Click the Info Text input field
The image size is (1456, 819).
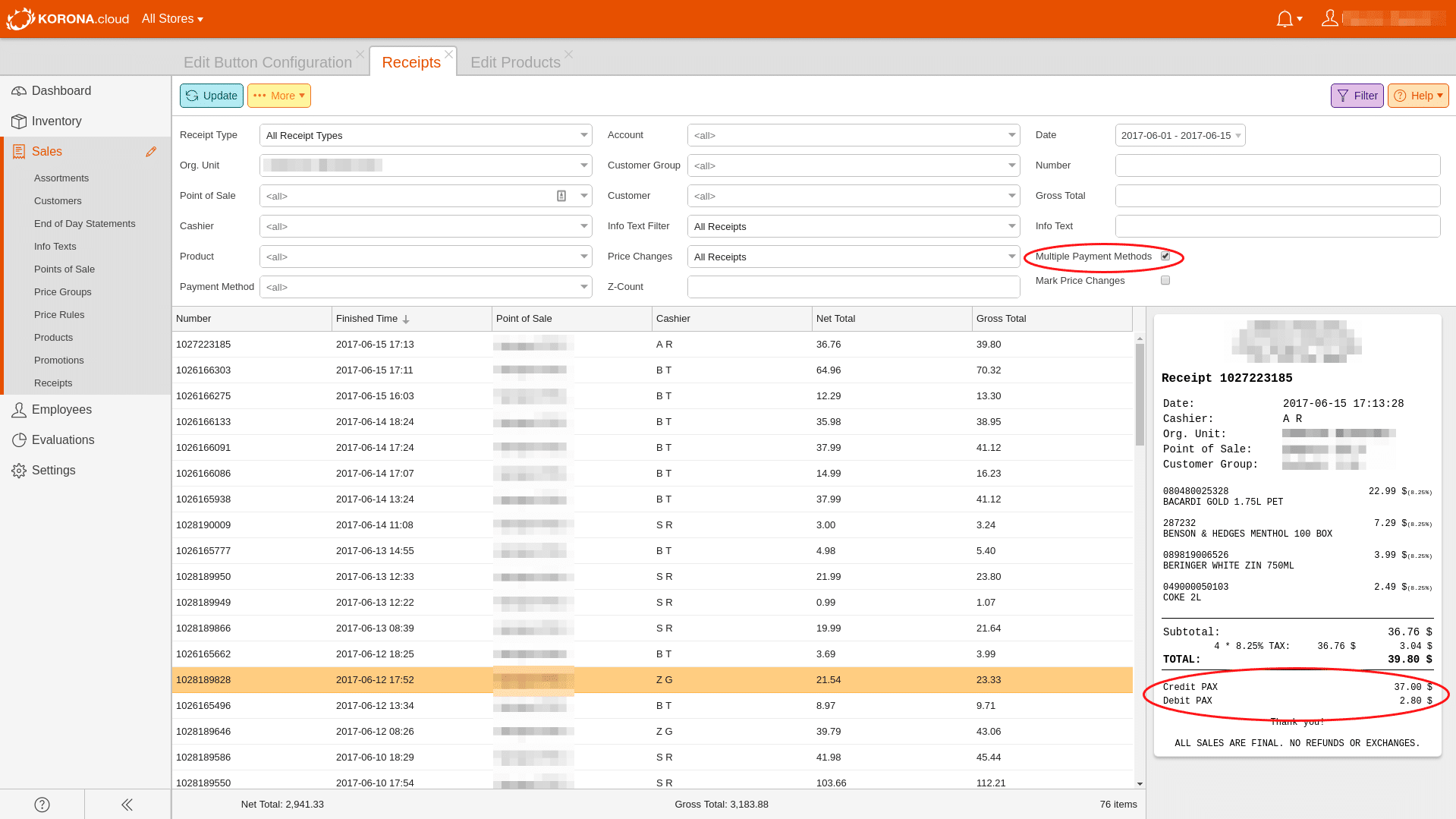(1278, 226)
